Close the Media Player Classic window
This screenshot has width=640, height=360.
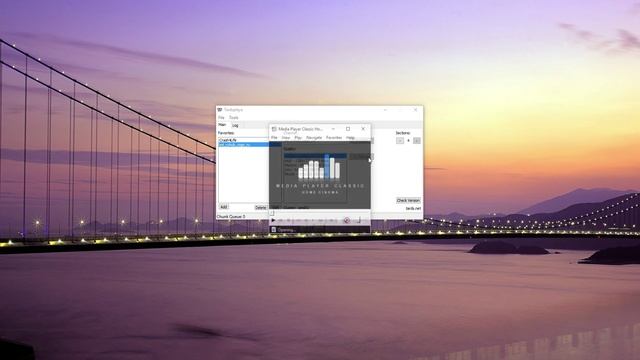point(363,129)
